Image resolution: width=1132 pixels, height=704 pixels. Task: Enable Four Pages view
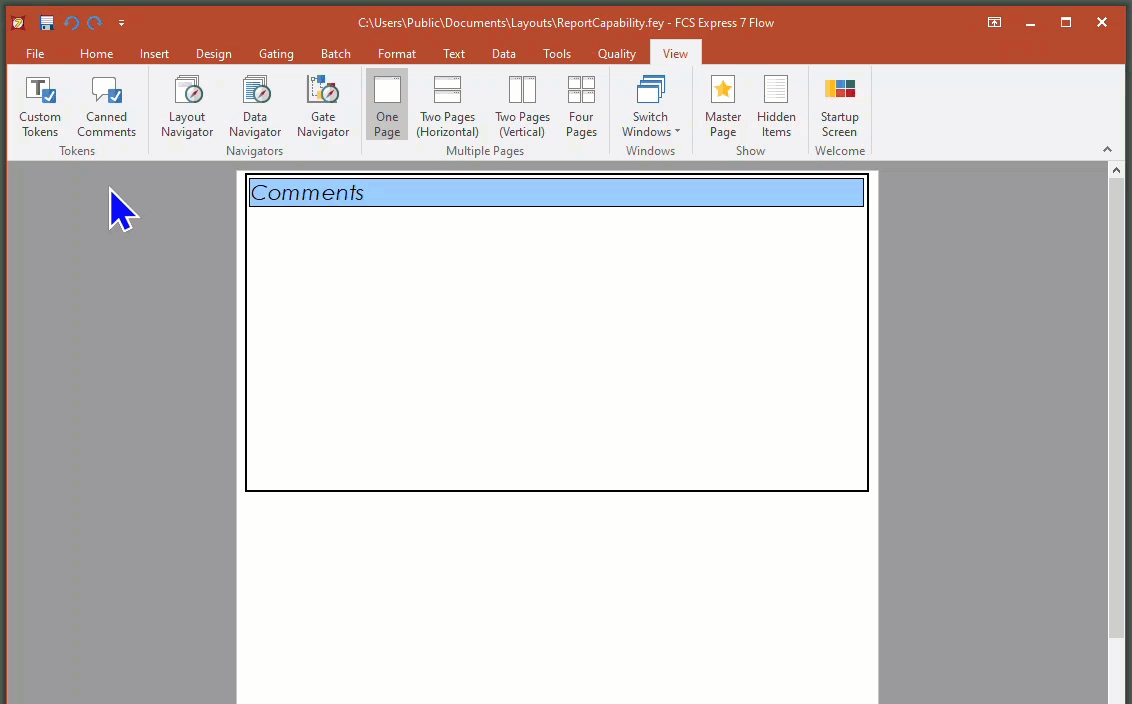pyautogui.click(x=581, y=106)
